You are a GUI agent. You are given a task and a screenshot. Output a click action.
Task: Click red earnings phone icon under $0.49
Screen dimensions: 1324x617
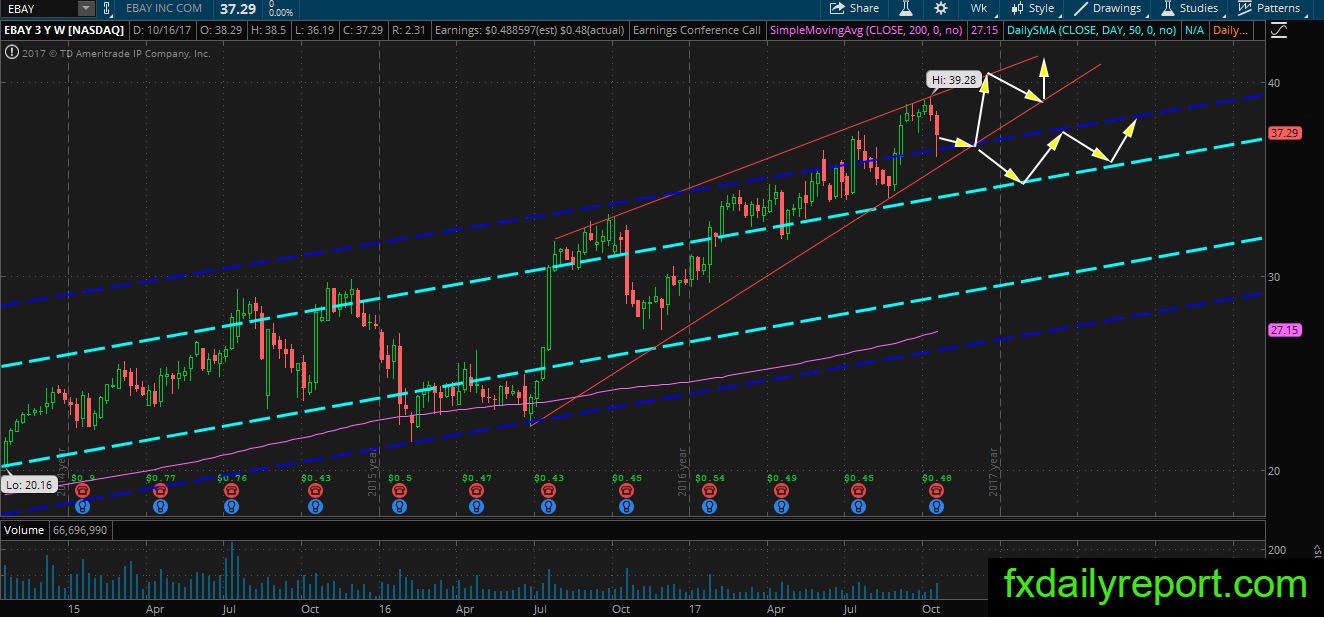coord(780,491)
